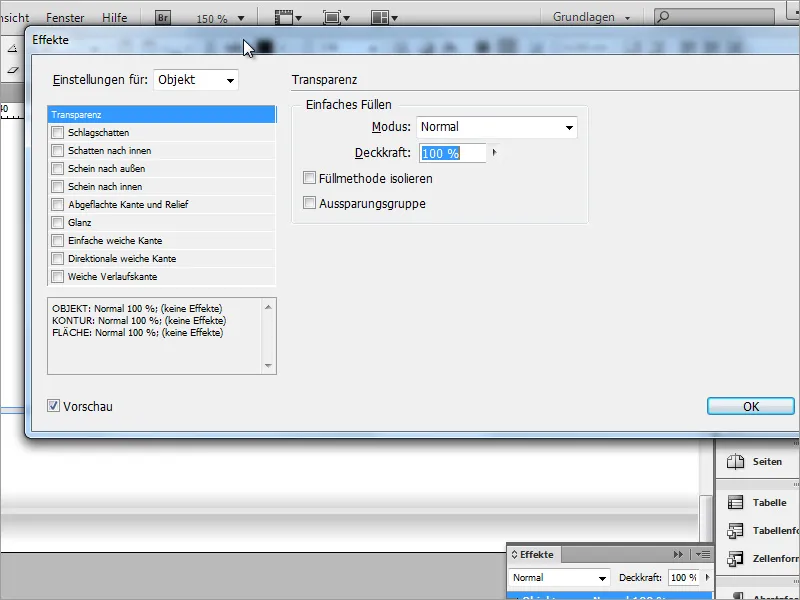Click summary box scroll down arrow
The image size is (800, 600).
[268, 365]
